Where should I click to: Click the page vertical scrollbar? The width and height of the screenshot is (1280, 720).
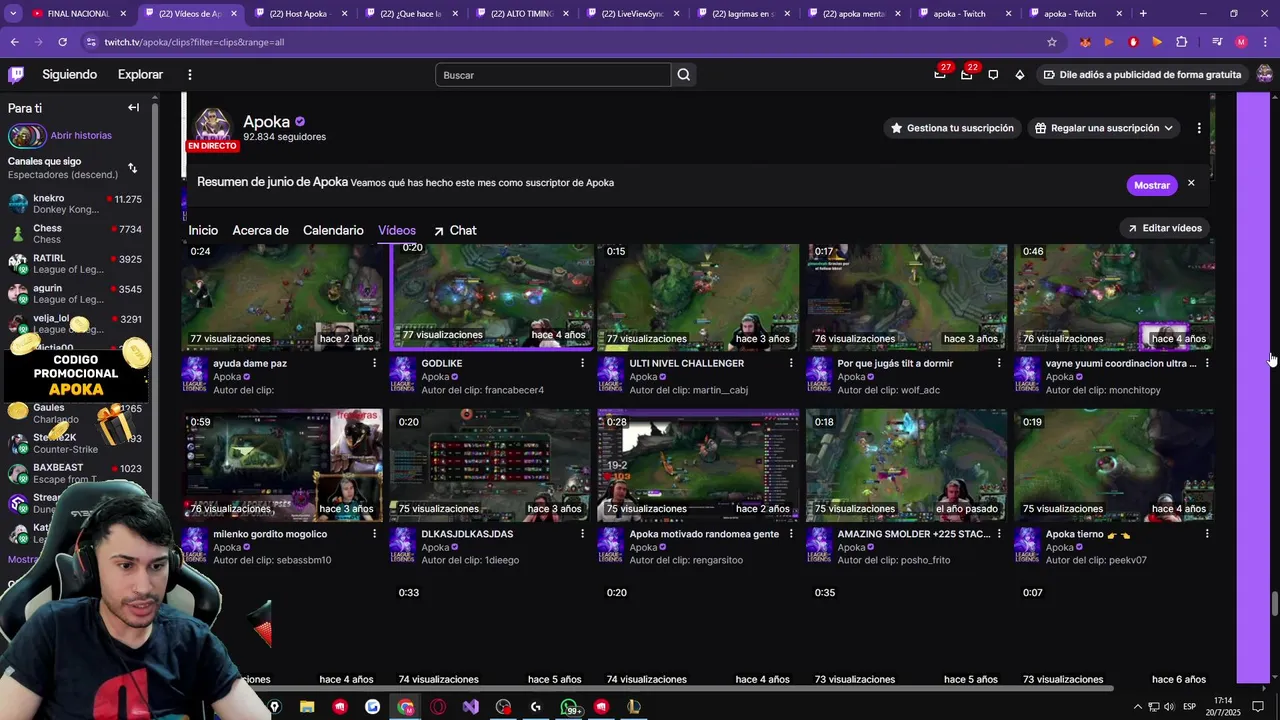pyautogui.click(x=1274, y=604)
